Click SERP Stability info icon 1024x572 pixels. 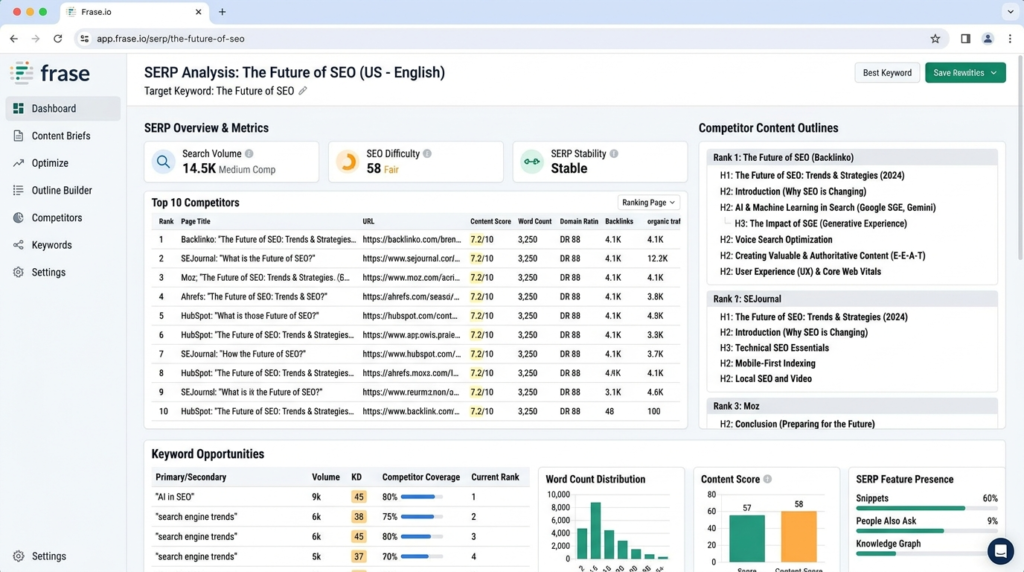click(x=614, y=153)
